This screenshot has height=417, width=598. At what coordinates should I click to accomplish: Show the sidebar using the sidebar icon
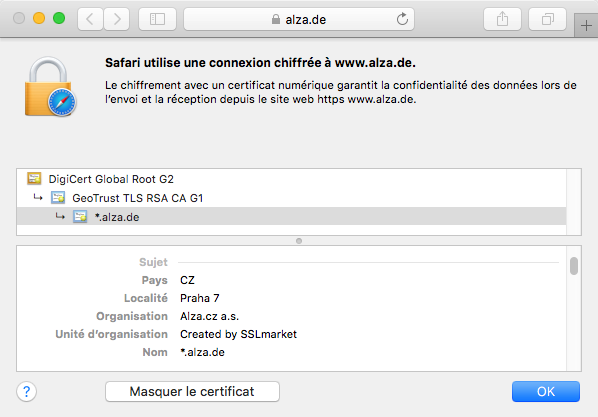click(x=157, y=19)
